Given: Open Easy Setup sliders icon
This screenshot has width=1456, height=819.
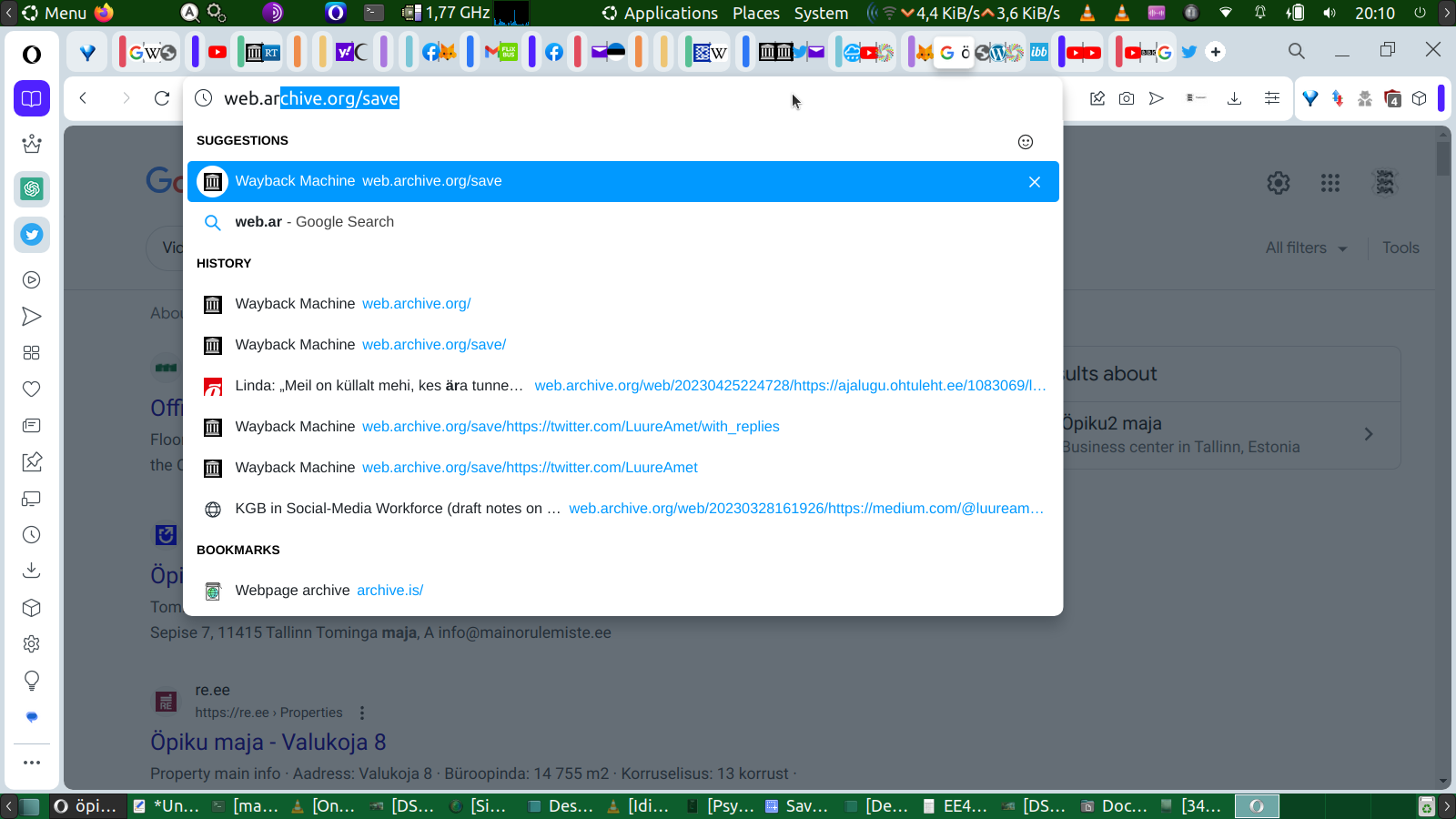Looking at the screenshot, I should click(1272, 98).
